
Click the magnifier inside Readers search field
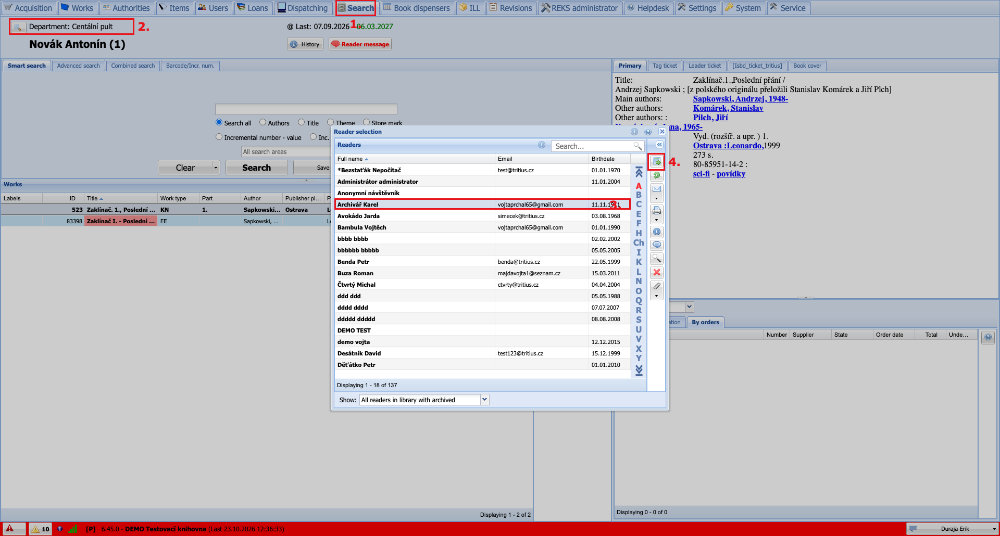pyautogui.click(x=638, y=146)
